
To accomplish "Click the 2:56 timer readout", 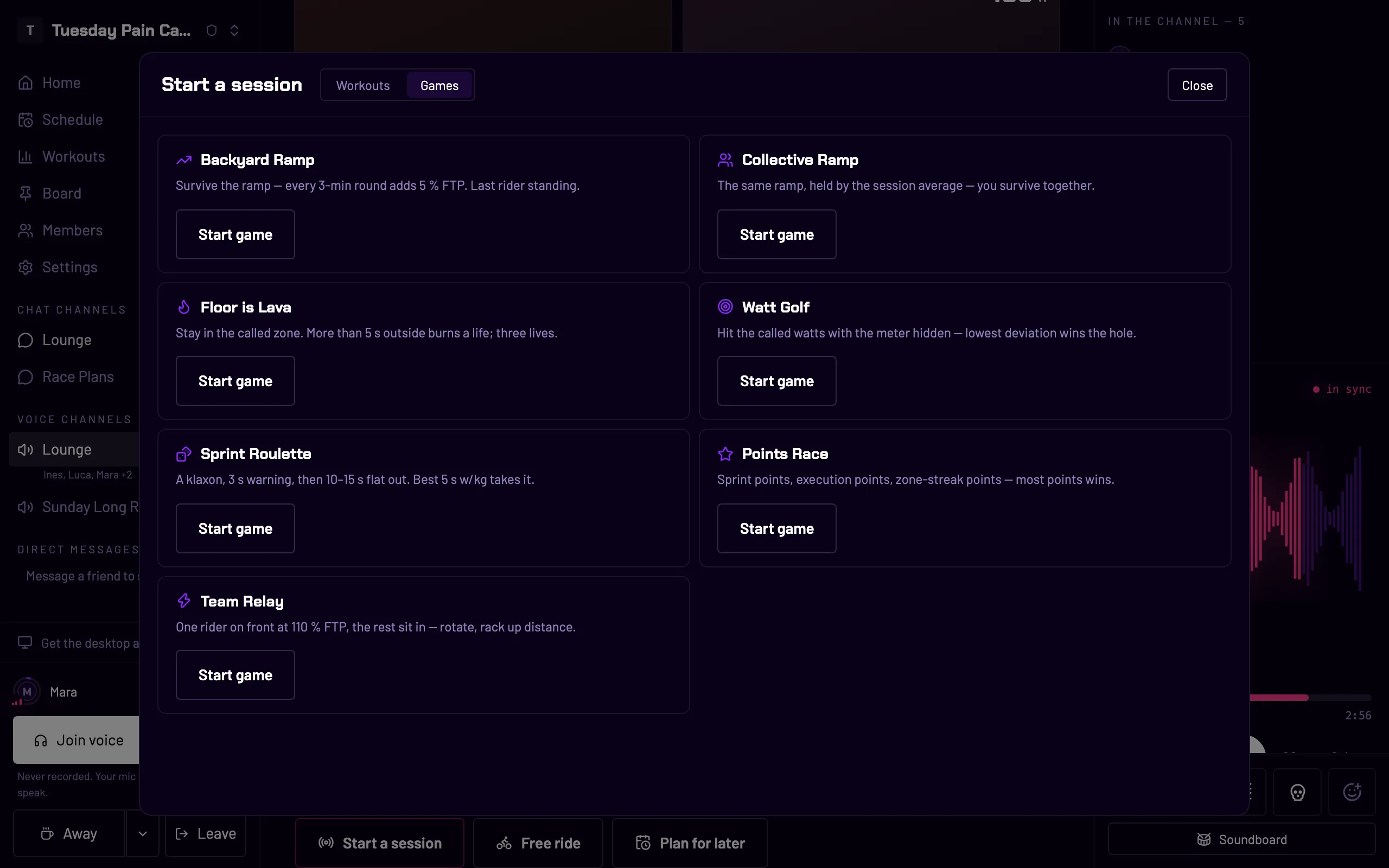I will tap(1358, 716).
